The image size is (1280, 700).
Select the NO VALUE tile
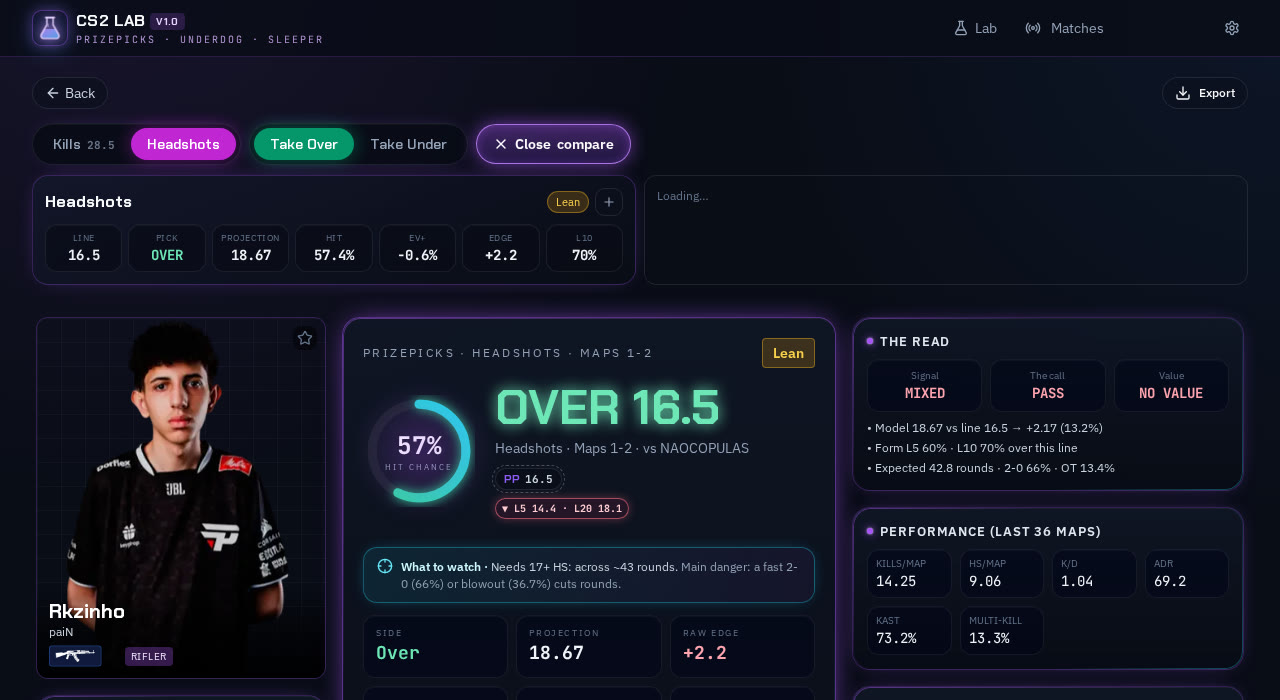(x=1171, y=386)
